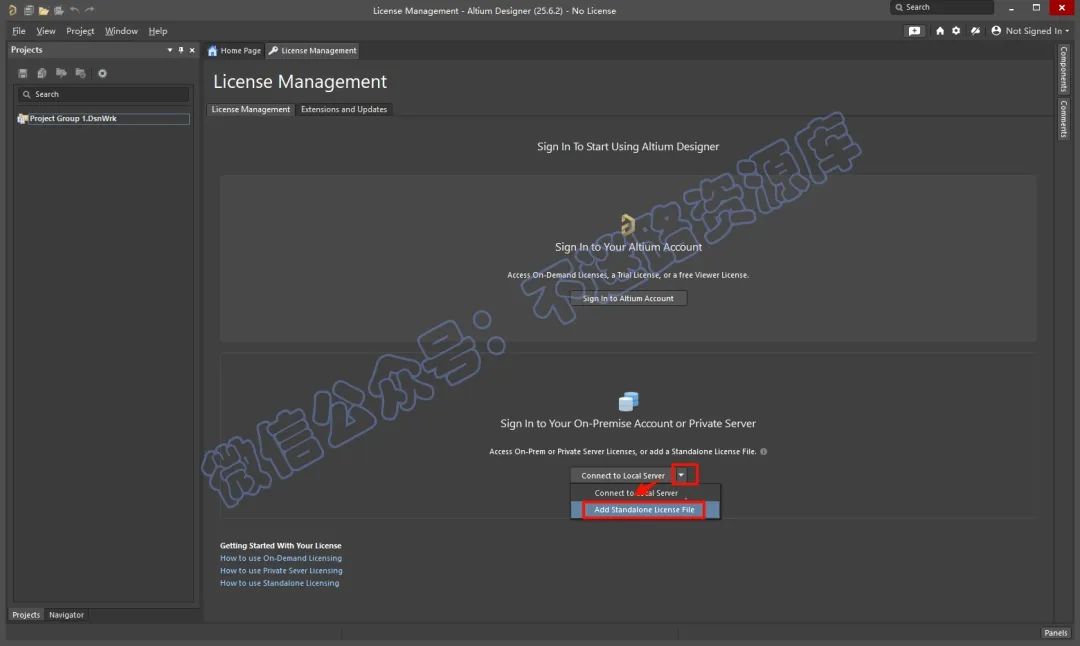
Task: Click the info icon beside Standalone License text
Action: click(x=763, y=452)
